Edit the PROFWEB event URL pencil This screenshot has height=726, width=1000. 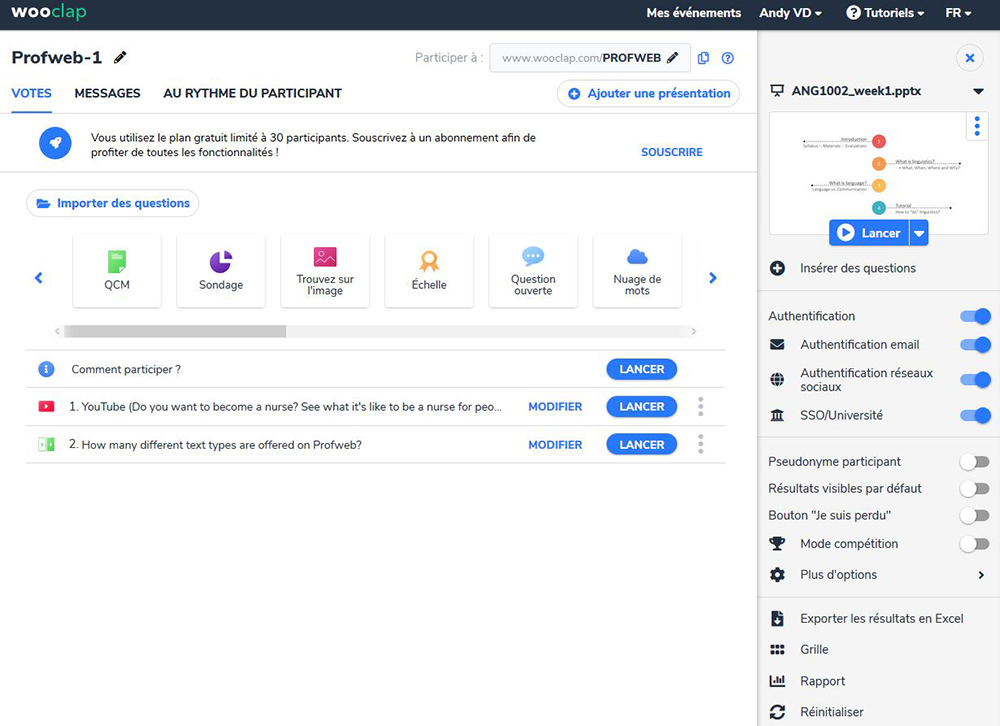pos(672,57)
